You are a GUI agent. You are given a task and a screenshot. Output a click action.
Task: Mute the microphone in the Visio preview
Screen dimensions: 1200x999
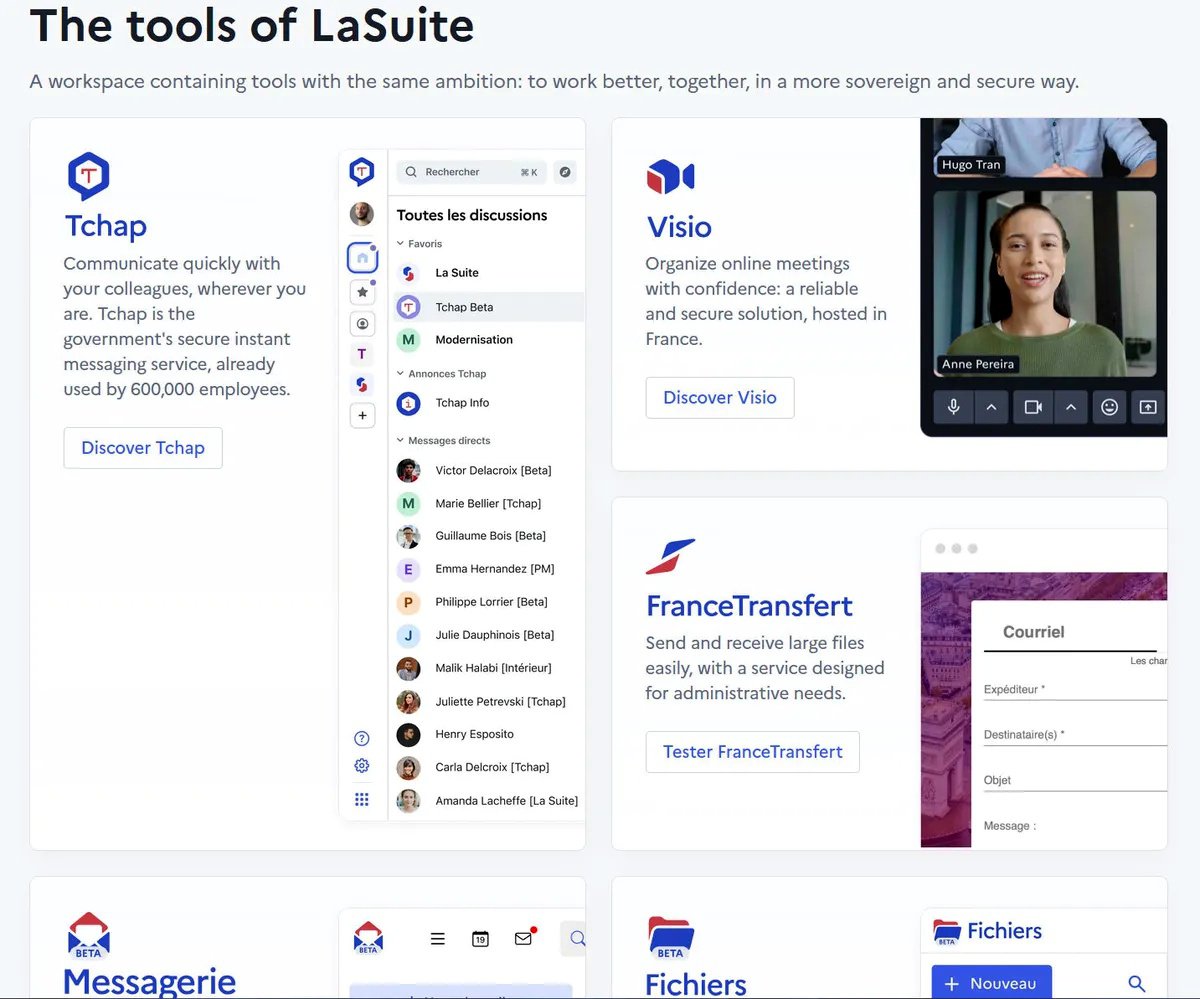(x=954, y=407)
